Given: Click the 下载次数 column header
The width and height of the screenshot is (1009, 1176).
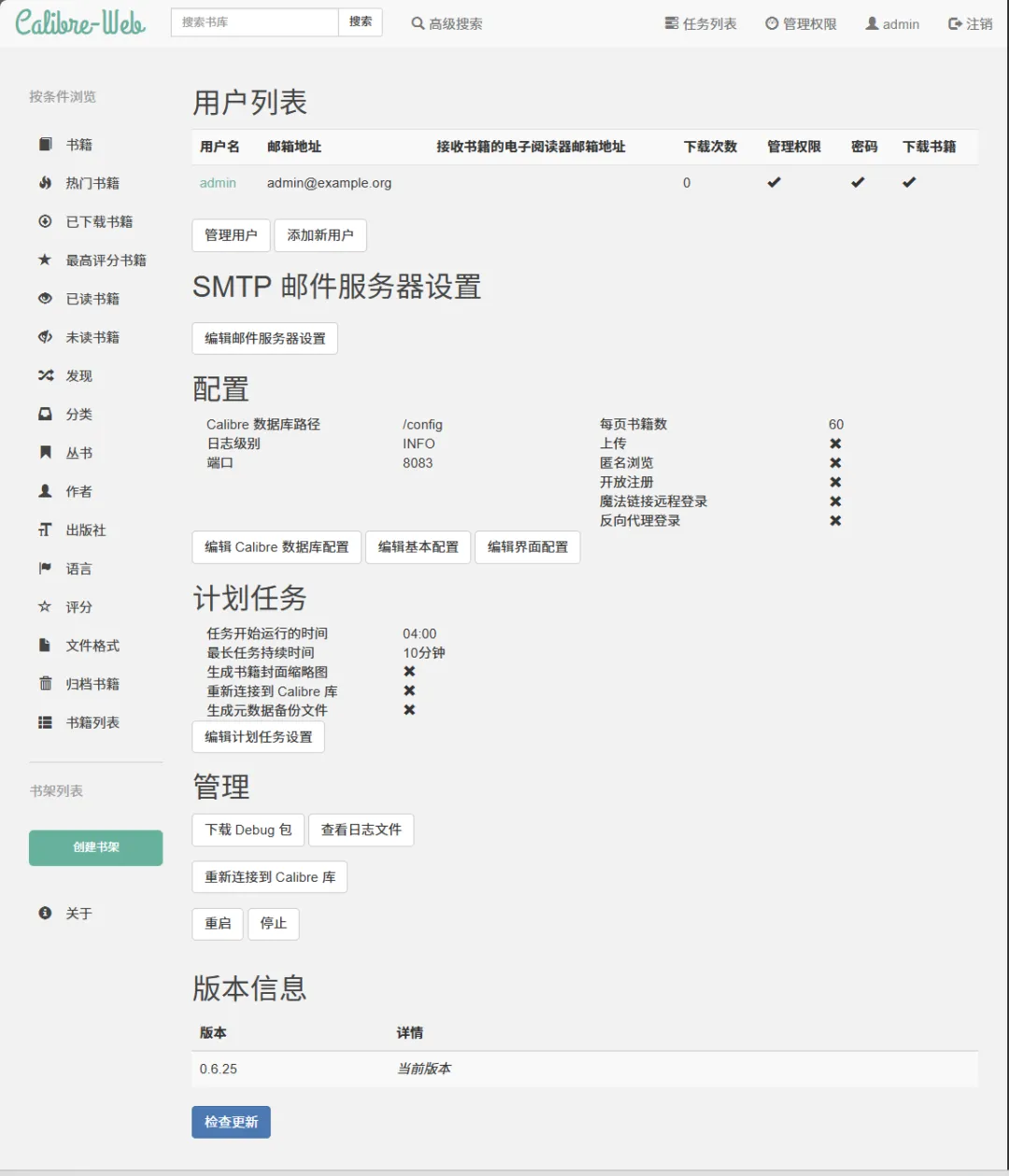Looking at the screenshot, I should click(710, 147).
